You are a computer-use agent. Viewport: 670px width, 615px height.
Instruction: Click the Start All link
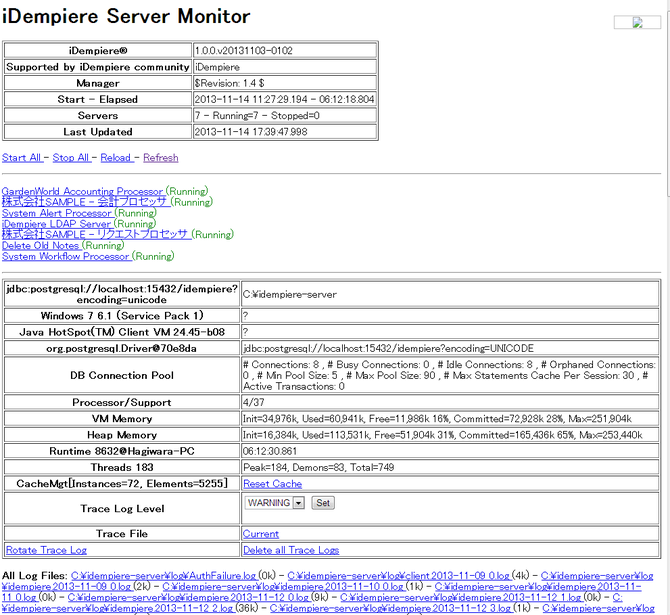pos(22,158)
